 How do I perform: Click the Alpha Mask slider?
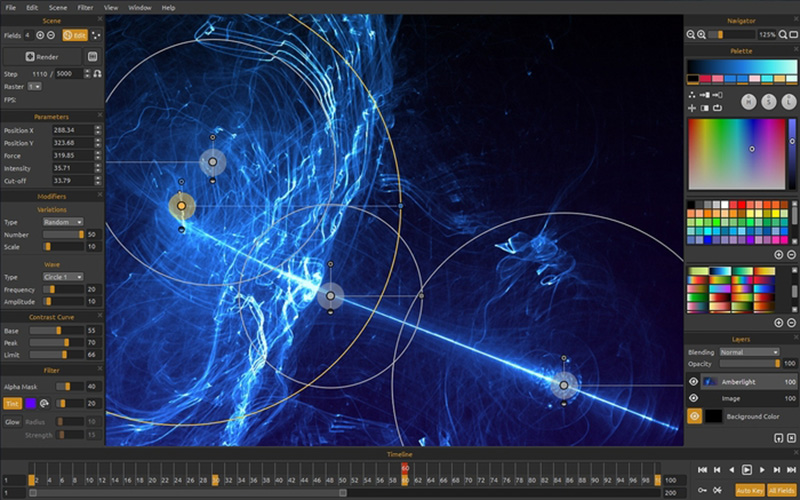point(69,386)
